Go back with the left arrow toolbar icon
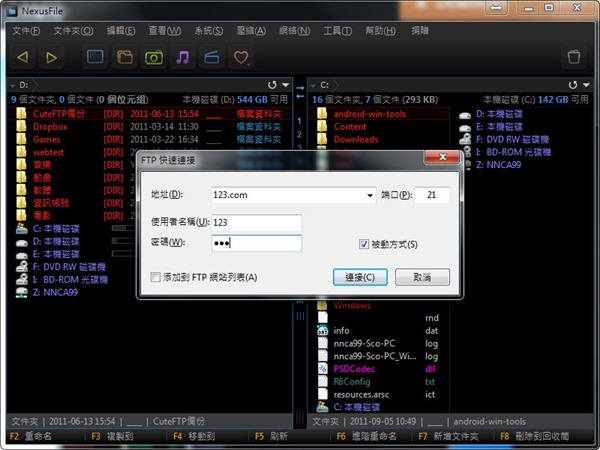The height and width of the screenshot is (450, 600). [23, 57]
